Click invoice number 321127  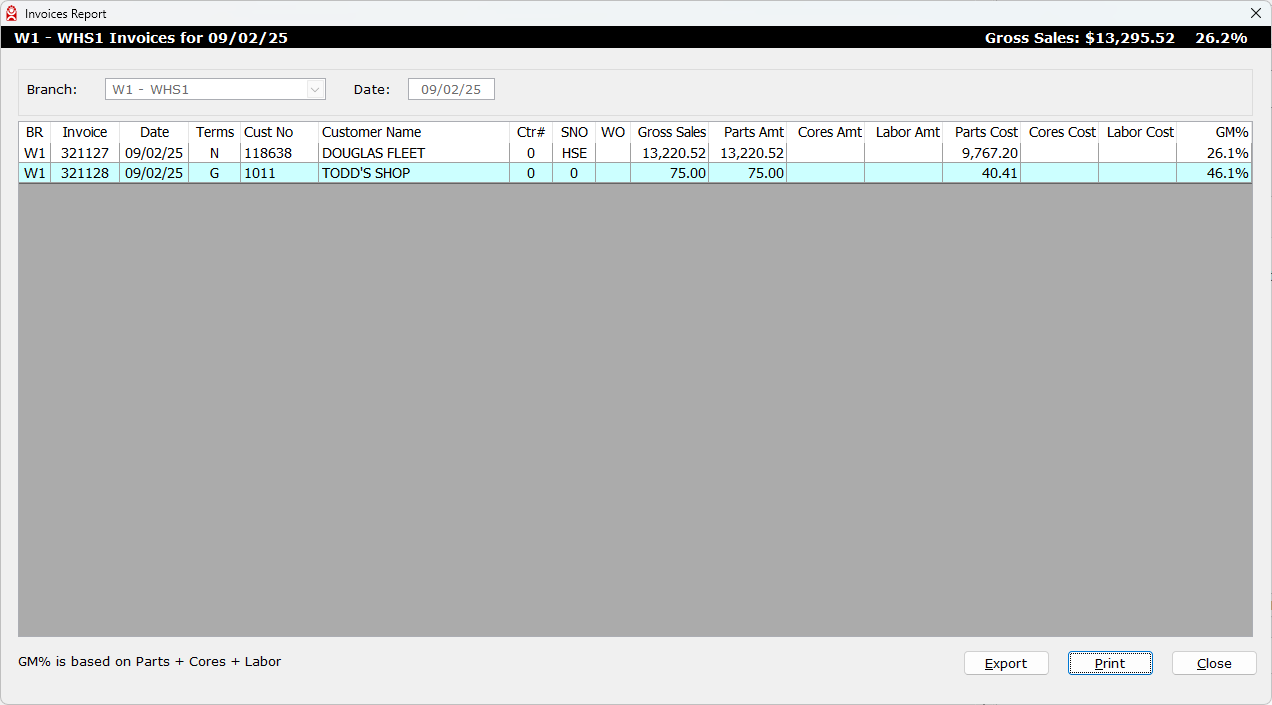[x=85, y=153]
